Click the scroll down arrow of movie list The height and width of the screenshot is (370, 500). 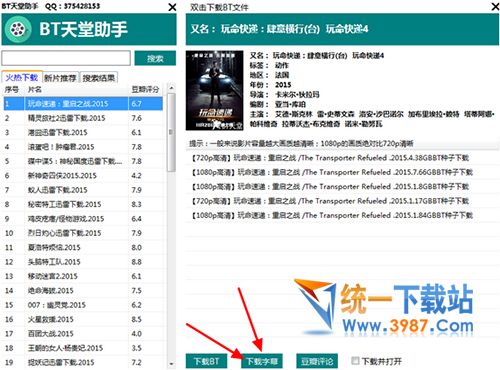[x=171, y=364]
